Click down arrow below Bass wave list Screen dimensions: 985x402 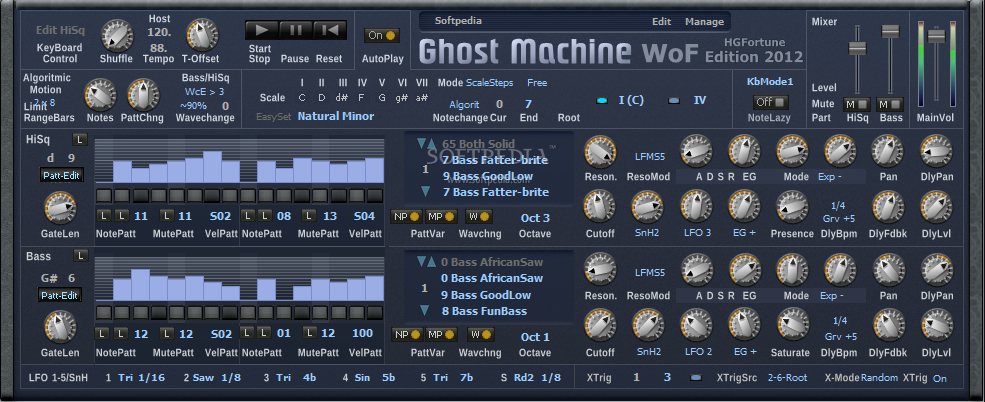[x=425, y=310]
